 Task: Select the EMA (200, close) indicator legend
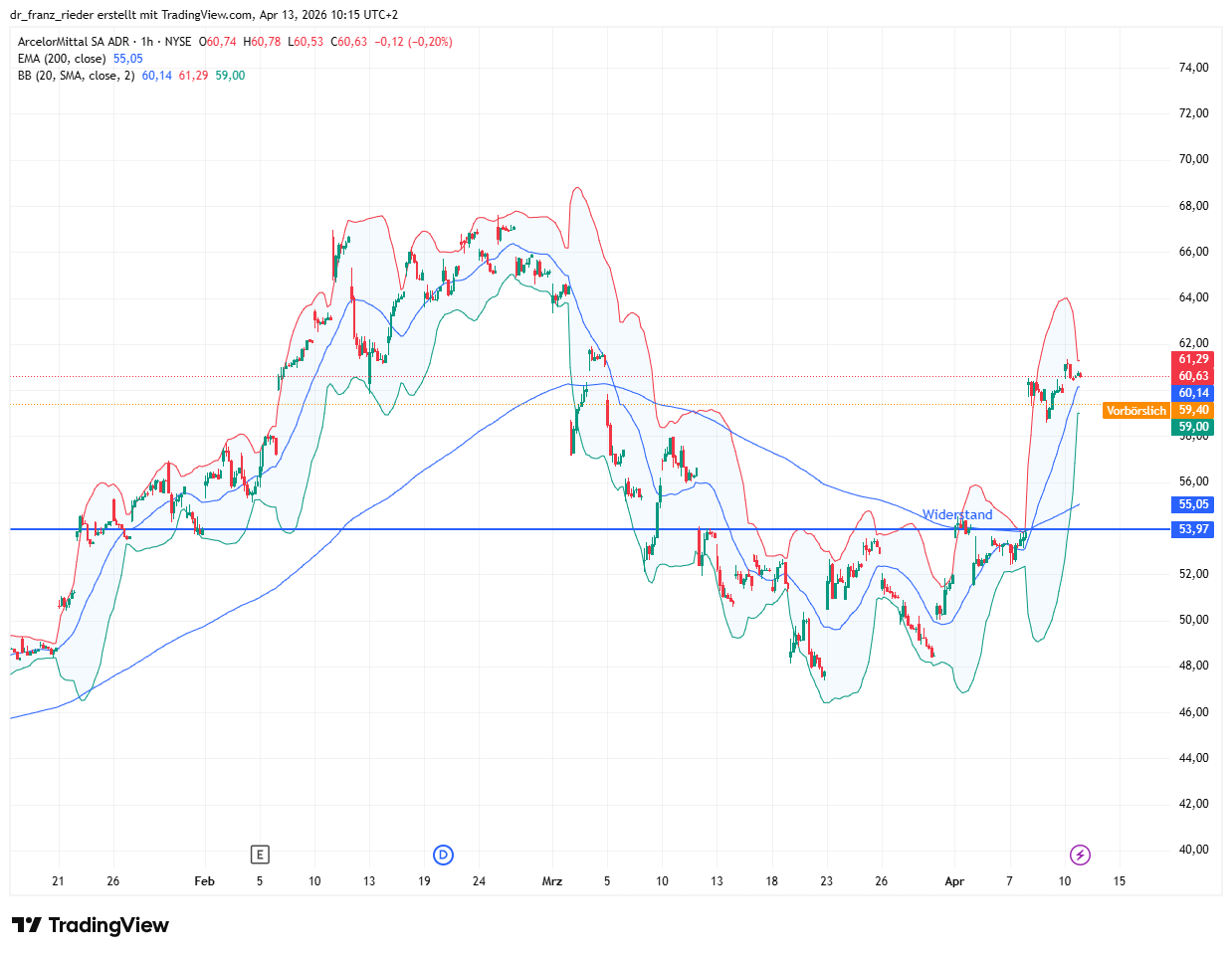pos(62,59)
